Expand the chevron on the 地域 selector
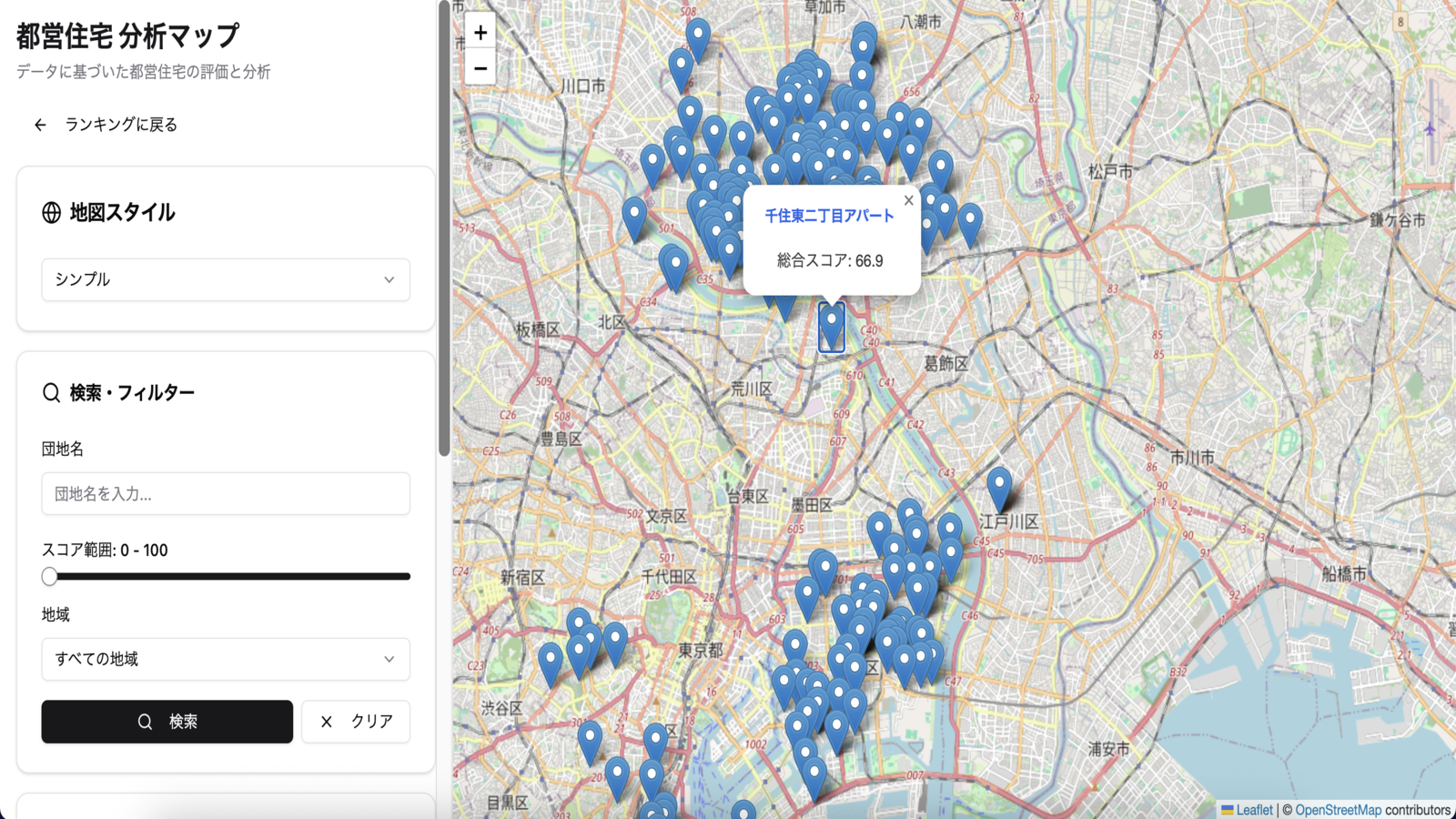This screenshot has height=819, width=1456. (x=389, y=659)
